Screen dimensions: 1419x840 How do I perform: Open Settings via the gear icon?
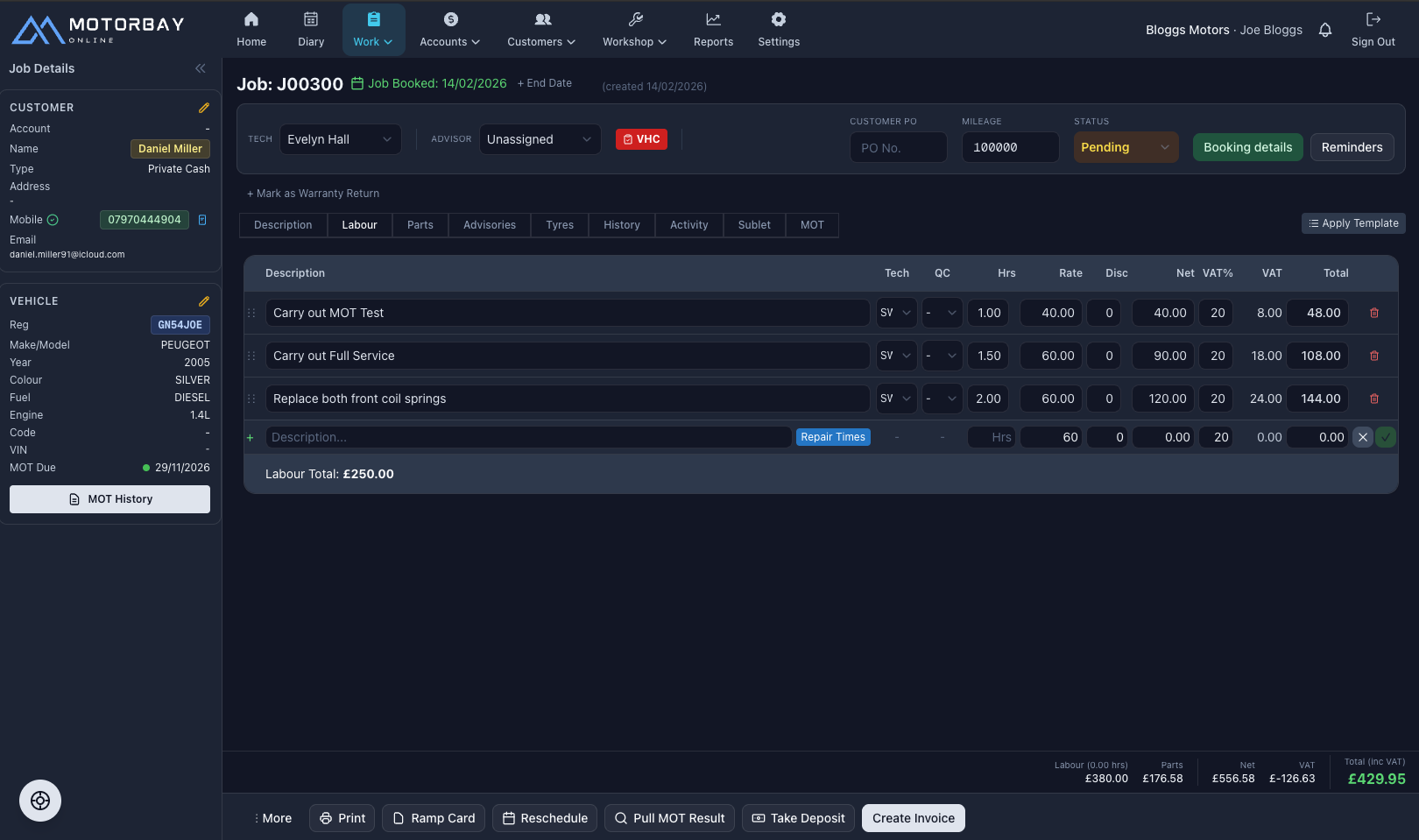pyautogui.click(x=778, y=29)
